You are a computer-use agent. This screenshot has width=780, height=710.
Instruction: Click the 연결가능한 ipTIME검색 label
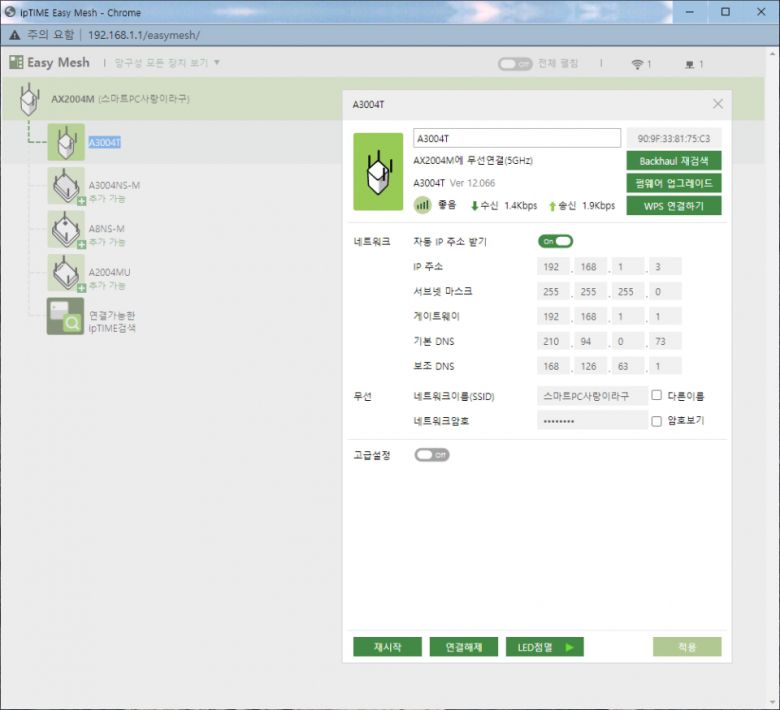tap(112, 322)
